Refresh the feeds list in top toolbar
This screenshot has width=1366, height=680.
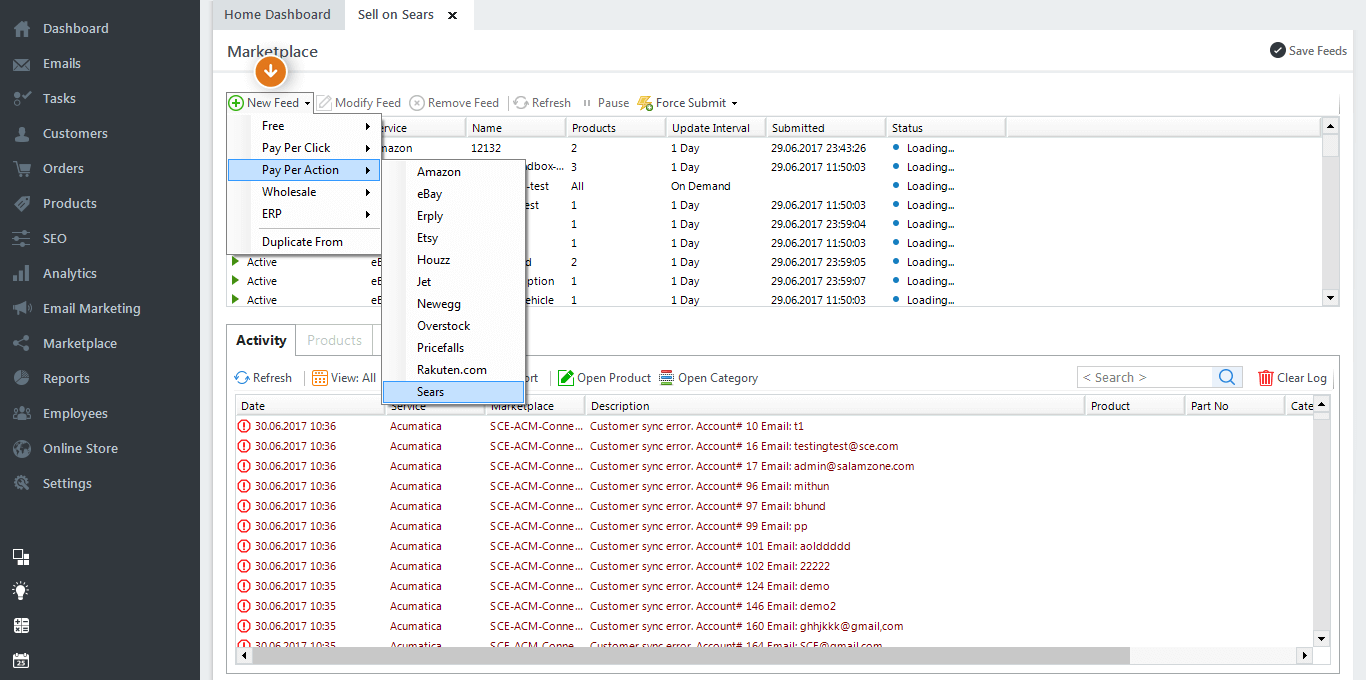(x=542, y=103)
